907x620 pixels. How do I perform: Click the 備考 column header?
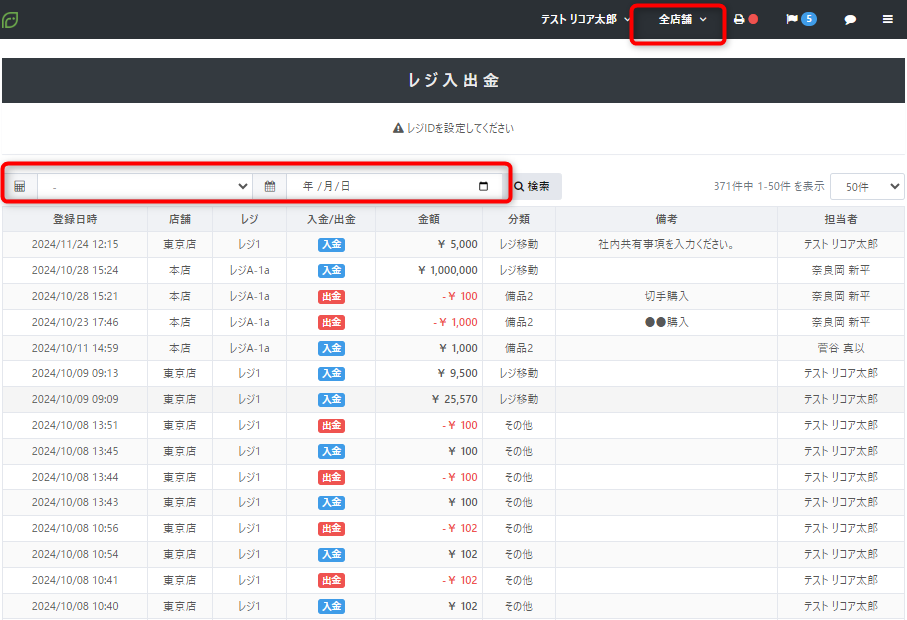tap(666, 219)
